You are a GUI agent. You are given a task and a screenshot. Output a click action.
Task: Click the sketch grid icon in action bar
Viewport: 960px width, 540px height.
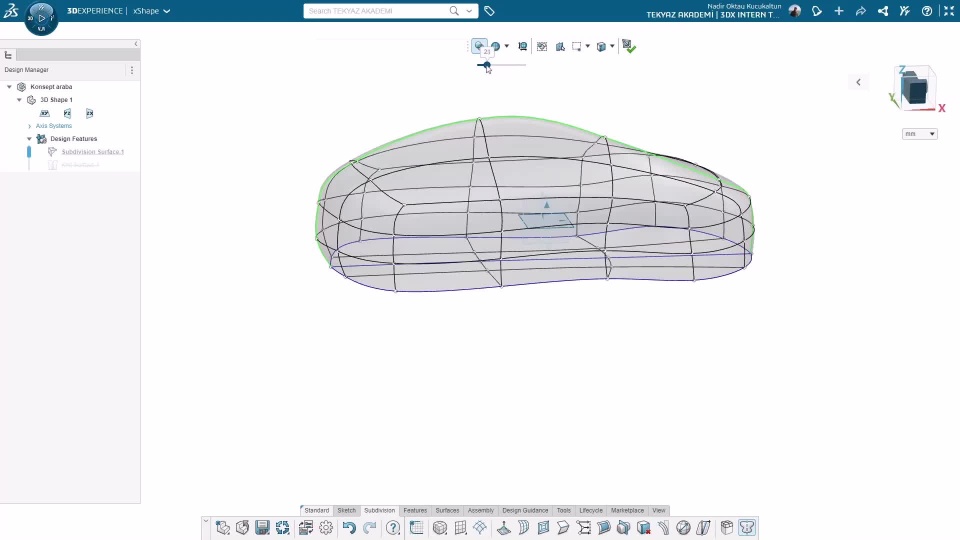(x=416, y=528)
